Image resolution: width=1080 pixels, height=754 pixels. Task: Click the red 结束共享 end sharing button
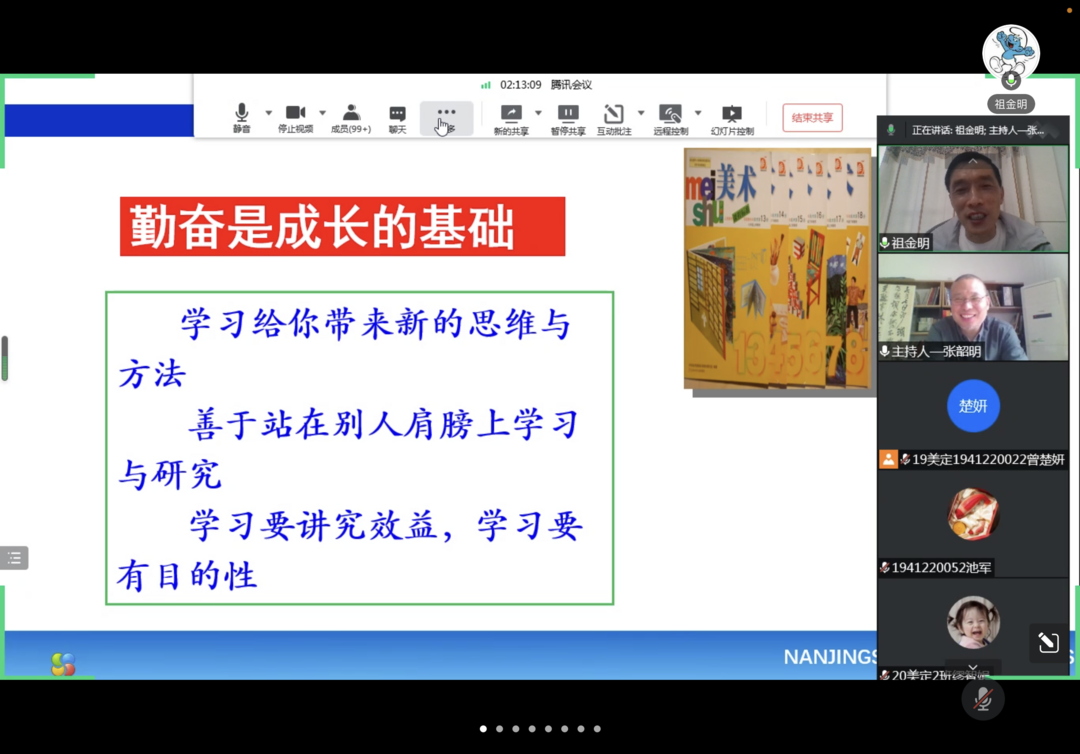[812, 118]
